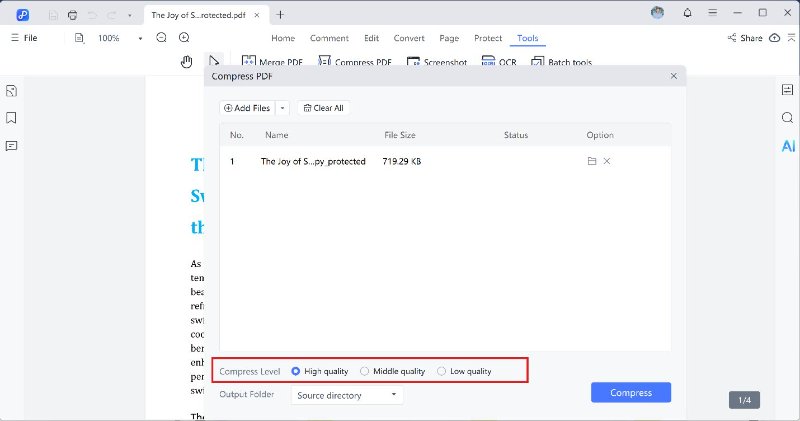The image size is (800, 421).
Task: Click the save icon in title bar
Action: (53, 15)
